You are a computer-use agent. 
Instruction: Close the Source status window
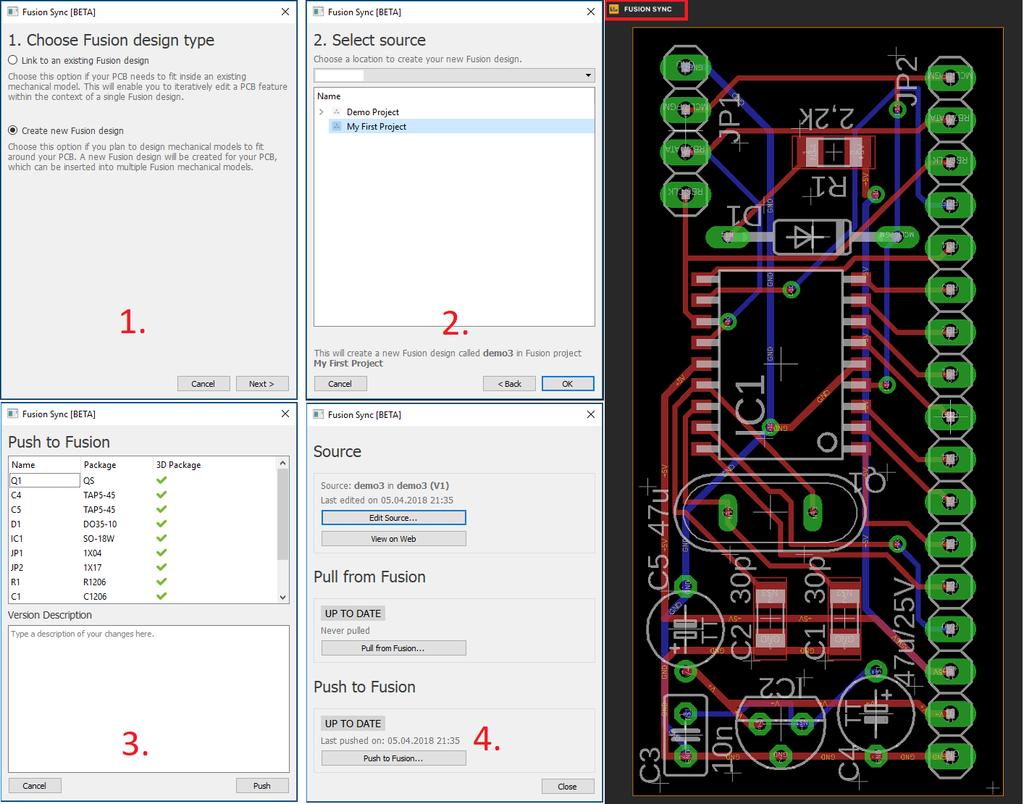tap(591, 414)
